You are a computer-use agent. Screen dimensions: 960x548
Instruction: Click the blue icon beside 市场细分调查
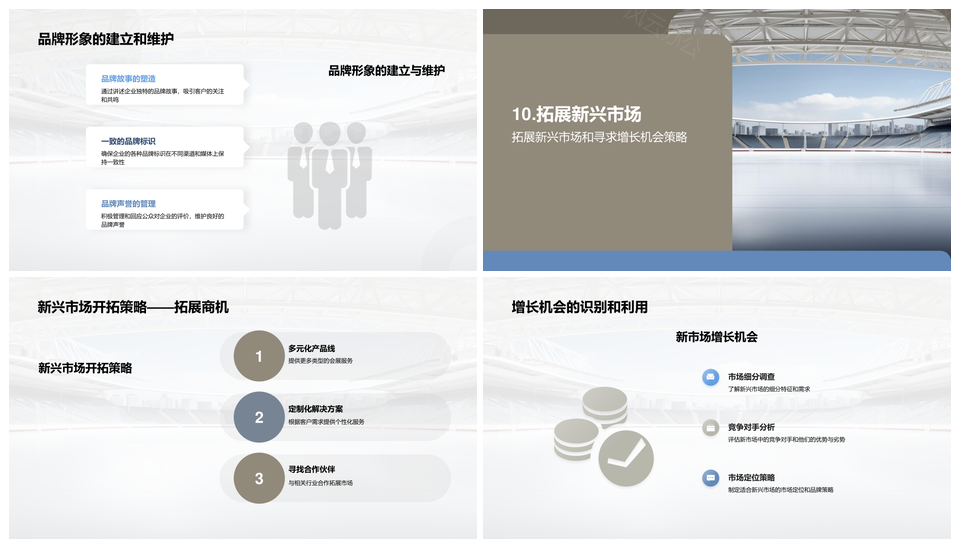pyautogui.click(x=710, y=377)
